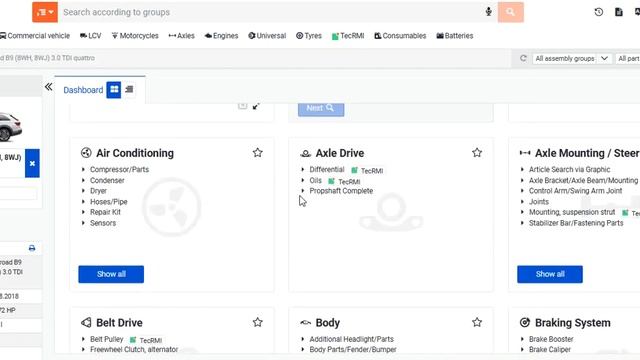Image resolution: width=640 pixels, height=360 pixels.
Task: Open Compressor/Parts under Air Conditioning
Action: click(x=120, y=169)
